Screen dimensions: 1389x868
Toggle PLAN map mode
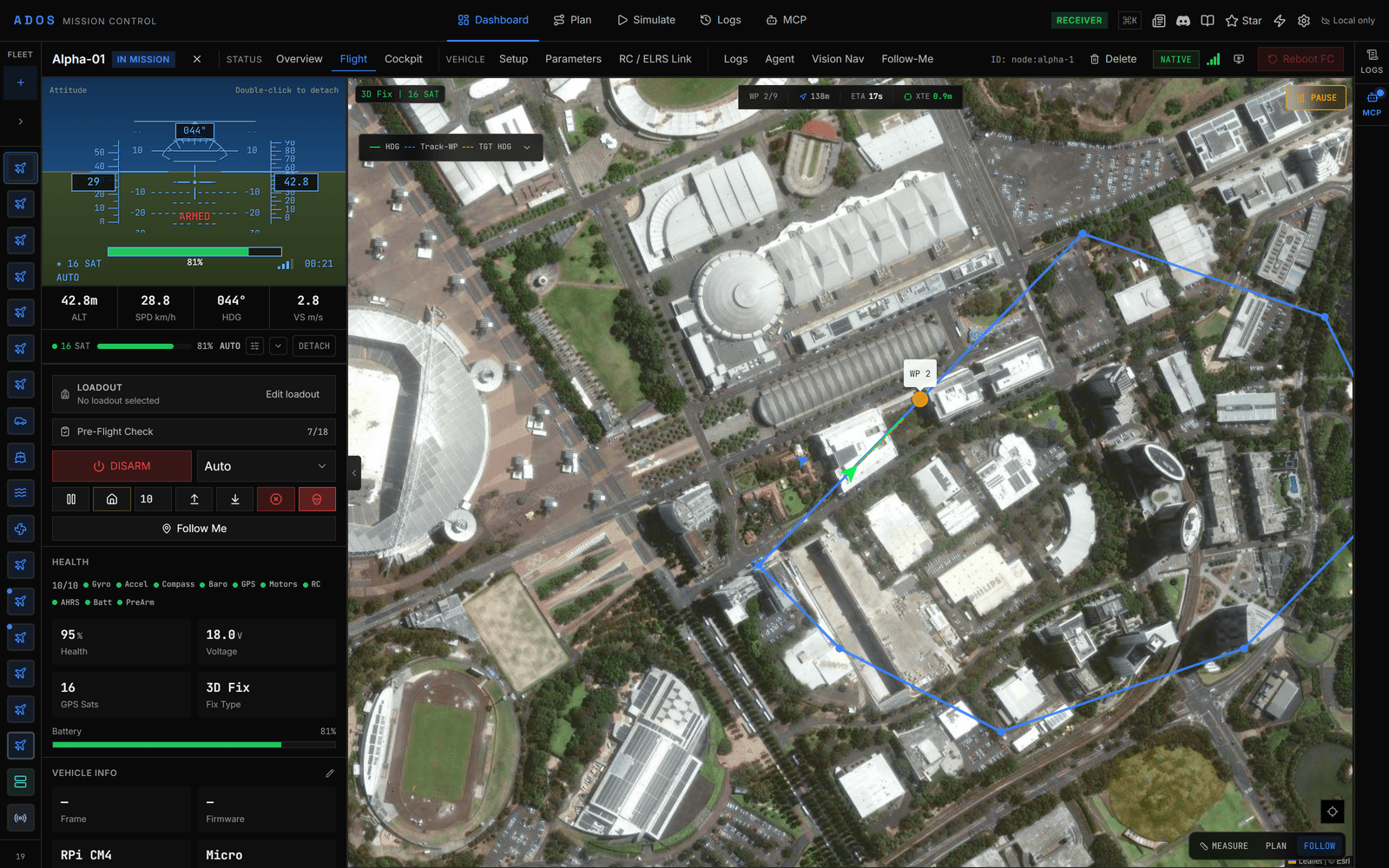click(x=1276, y=846)
